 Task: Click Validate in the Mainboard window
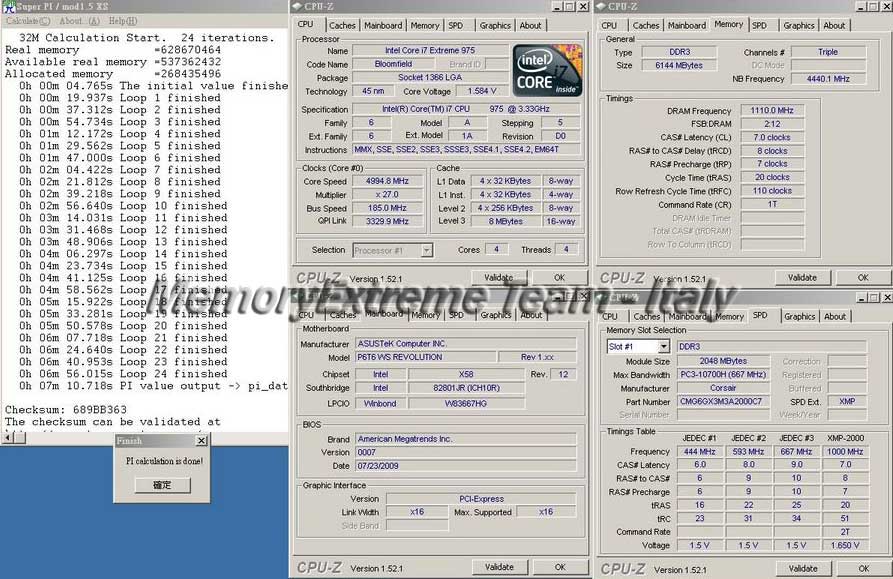(x=499, y=567)
